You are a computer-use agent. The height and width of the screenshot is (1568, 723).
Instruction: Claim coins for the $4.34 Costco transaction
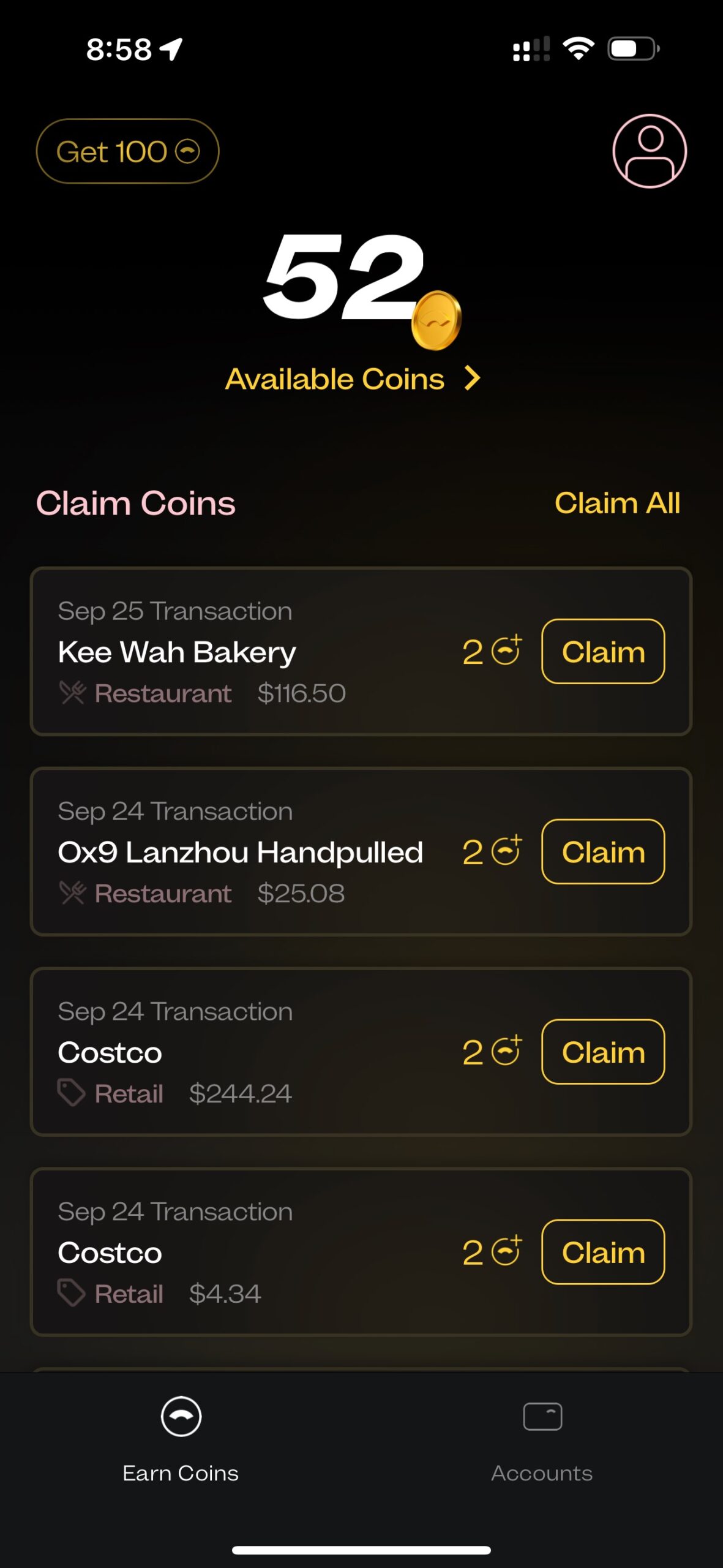point(603,1252)
